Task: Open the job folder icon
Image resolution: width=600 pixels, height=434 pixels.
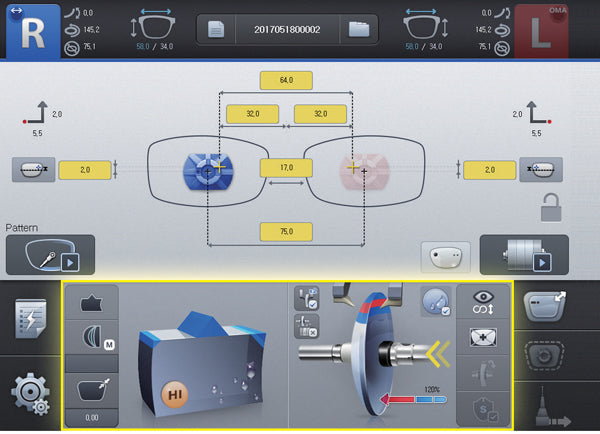Action: [359, 31]
